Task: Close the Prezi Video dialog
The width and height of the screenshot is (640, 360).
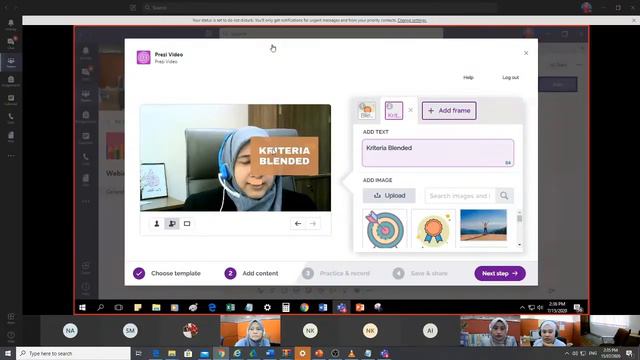Action: coord(526,53)
